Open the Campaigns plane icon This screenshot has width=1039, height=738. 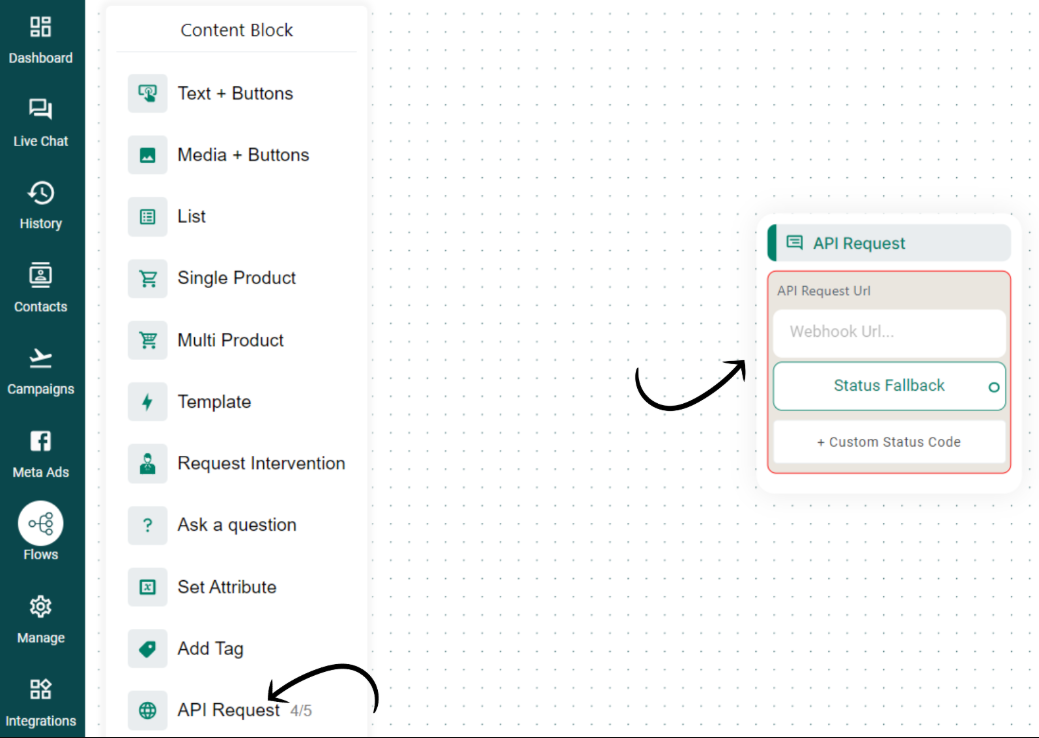coord(40,358)
